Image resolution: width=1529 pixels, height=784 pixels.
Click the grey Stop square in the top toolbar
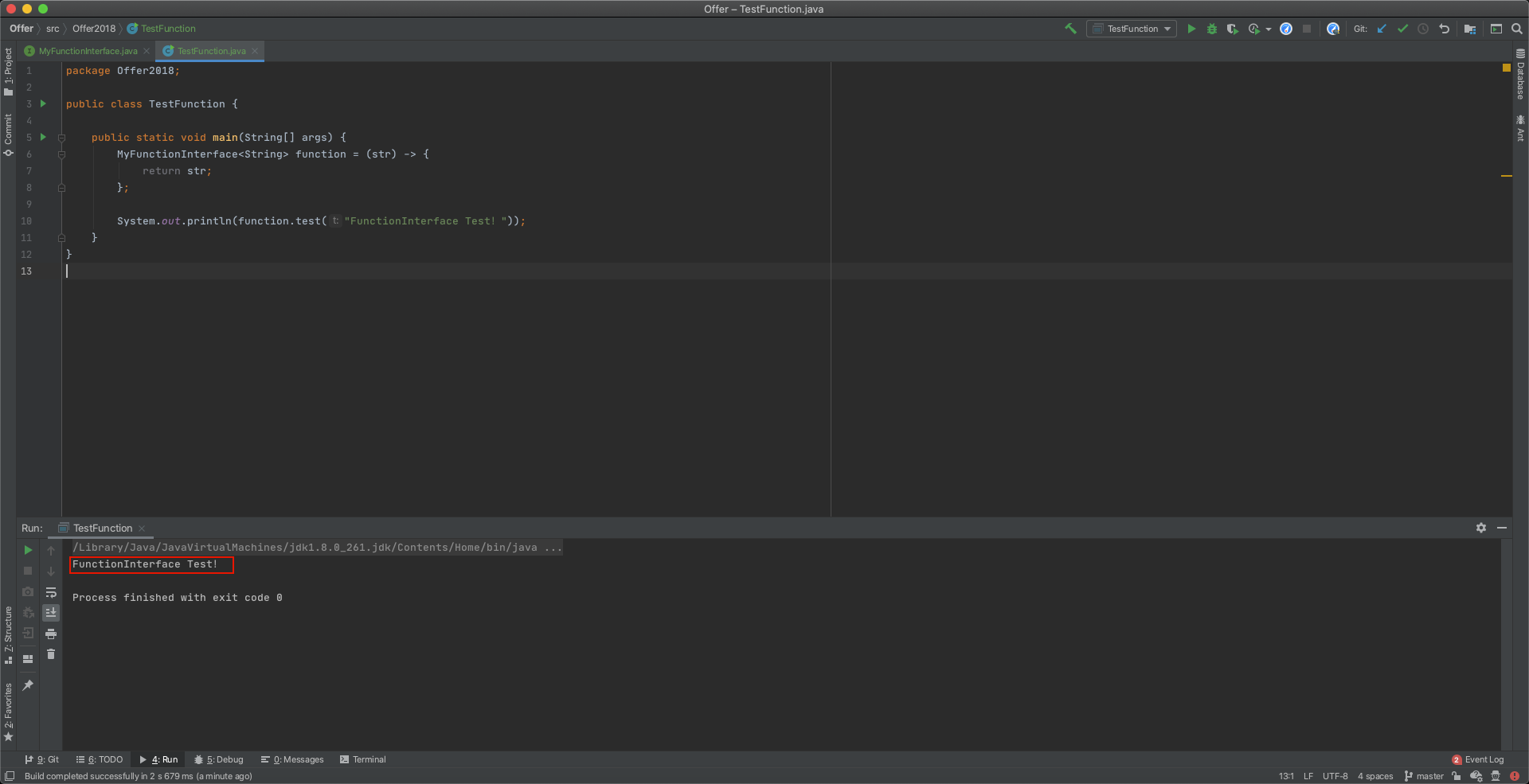click(x=1307, y=29)
